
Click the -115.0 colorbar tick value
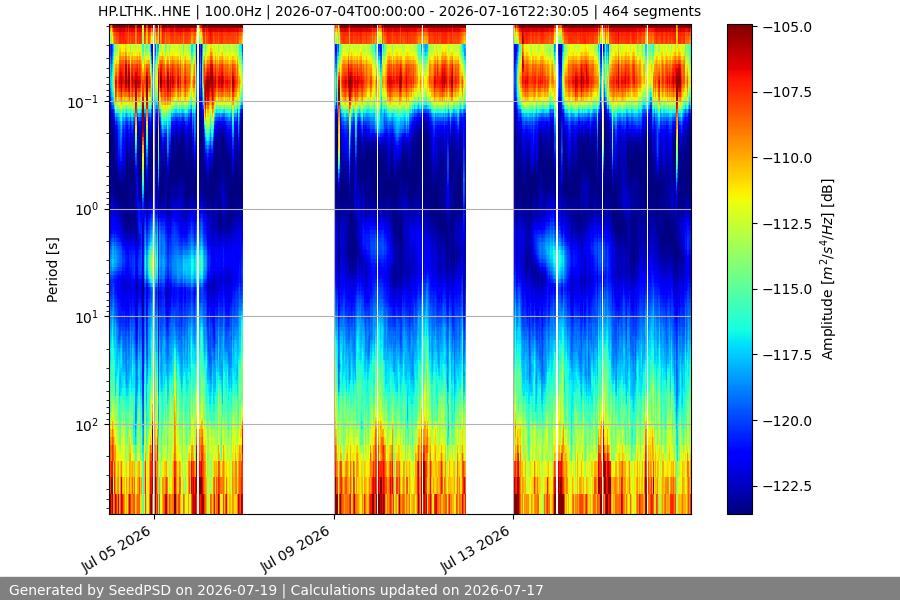[x=788, y=289]
